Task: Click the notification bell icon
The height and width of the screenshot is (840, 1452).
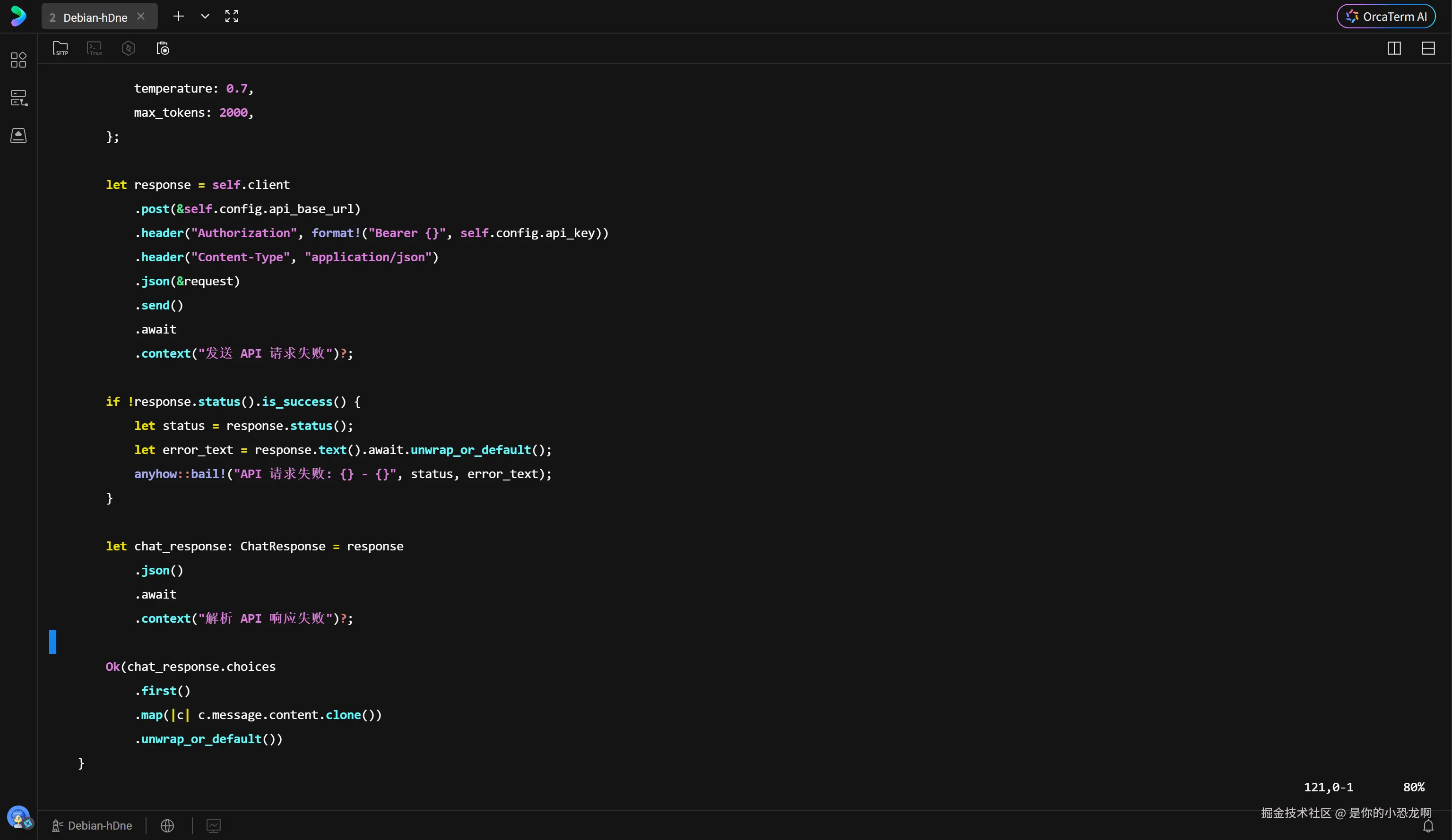Action: point(1428,827)
